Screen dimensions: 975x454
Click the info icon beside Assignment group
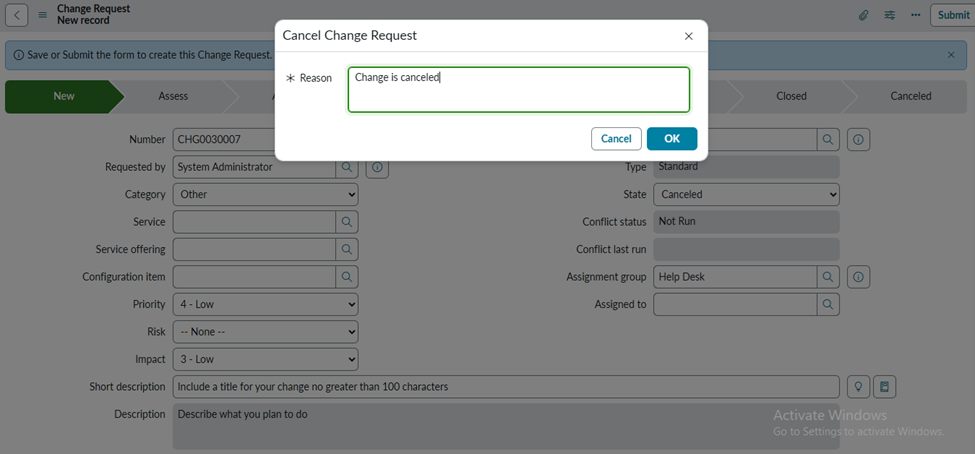(858, 276)
